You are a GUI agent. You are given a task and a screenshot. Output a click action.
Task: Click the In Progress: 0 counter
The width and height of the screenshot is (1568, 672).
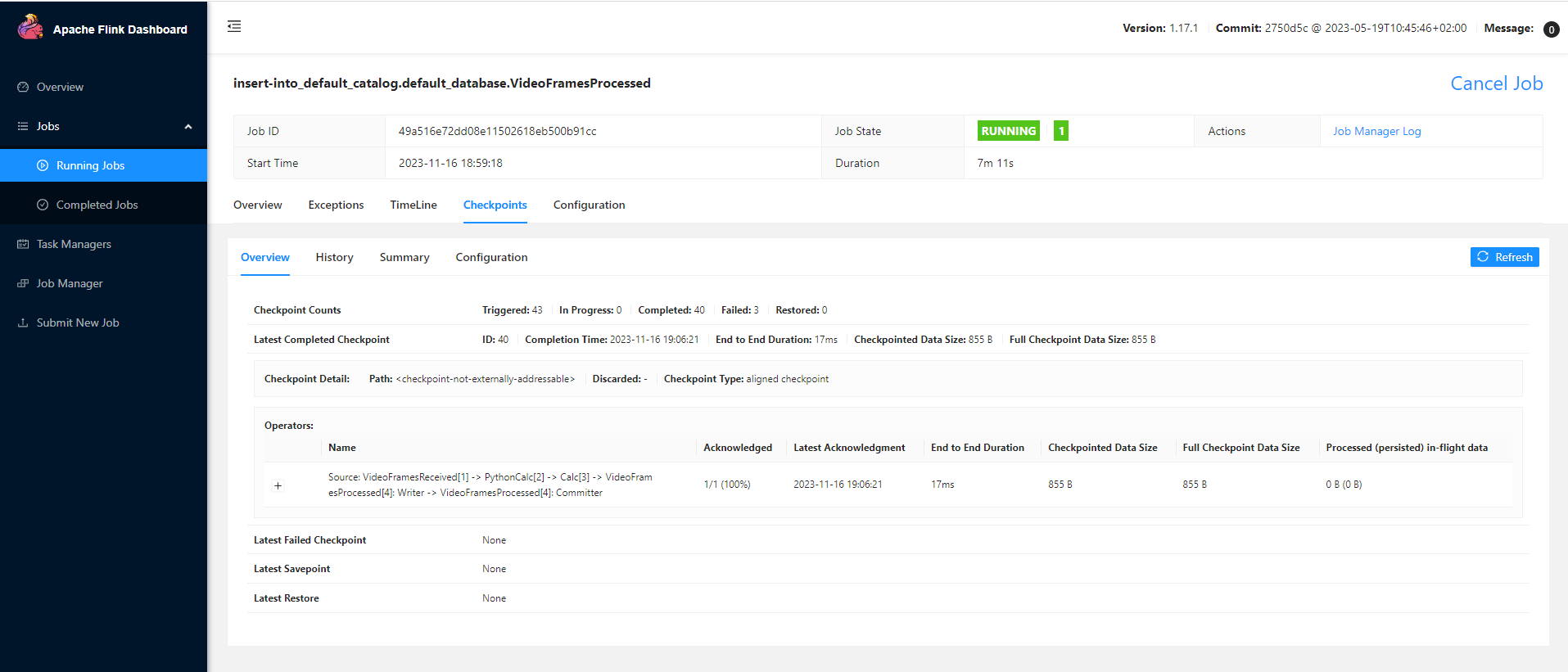click(590, 310)
